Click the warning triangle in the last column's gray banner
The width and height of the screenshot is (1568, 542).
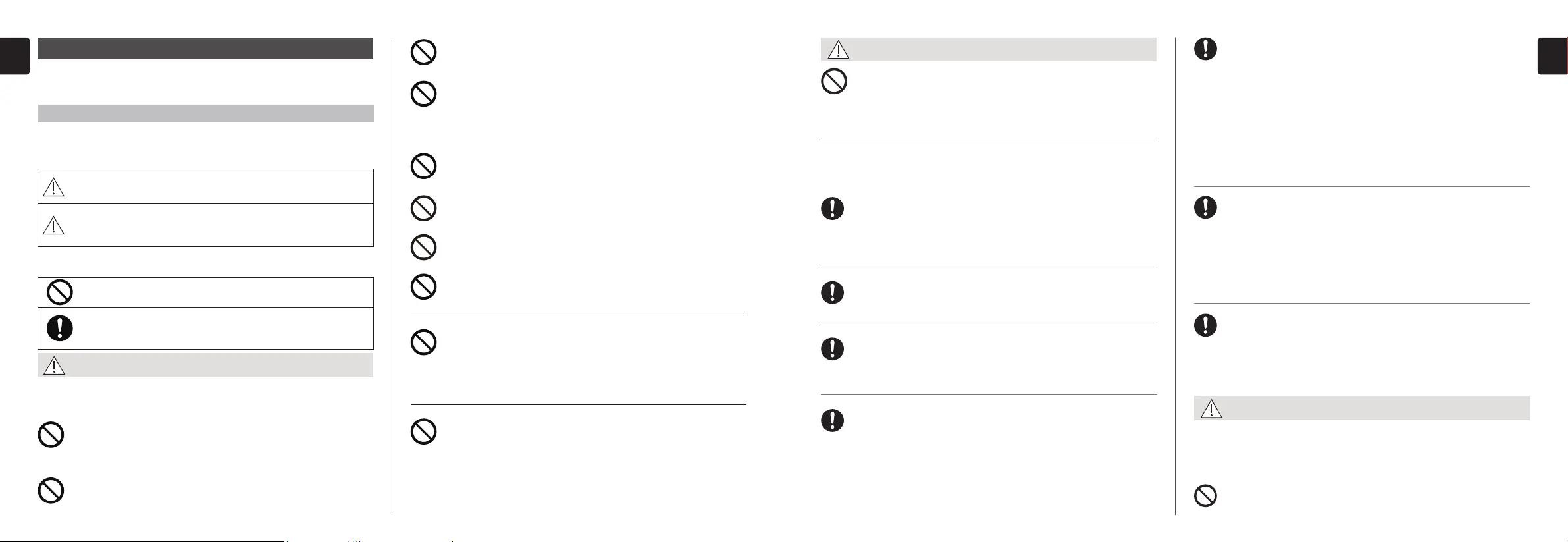point(1211,408)
